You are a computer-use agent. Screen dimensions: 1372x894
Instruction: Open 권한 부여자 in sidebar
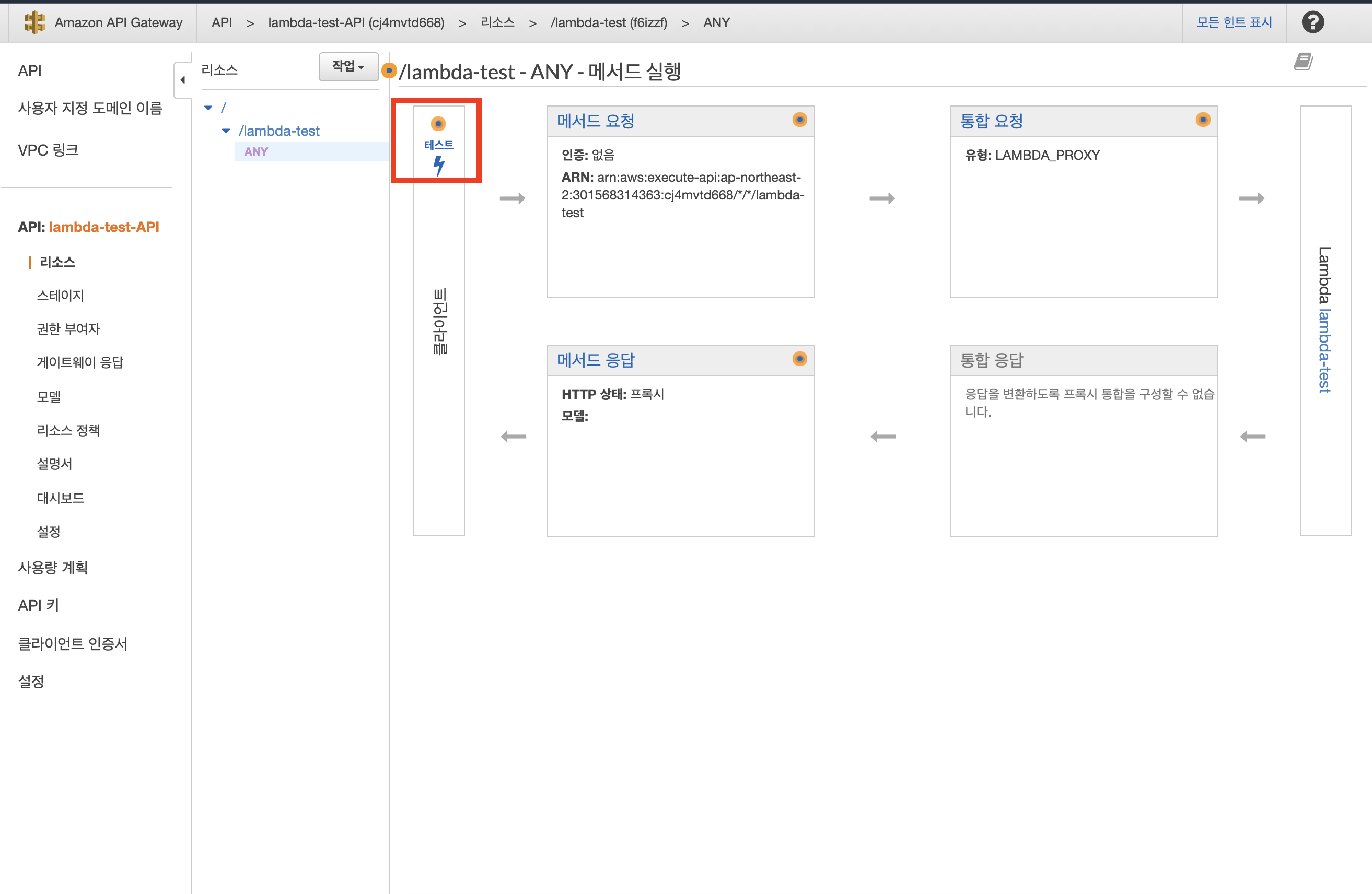click(x=68, y=329)
